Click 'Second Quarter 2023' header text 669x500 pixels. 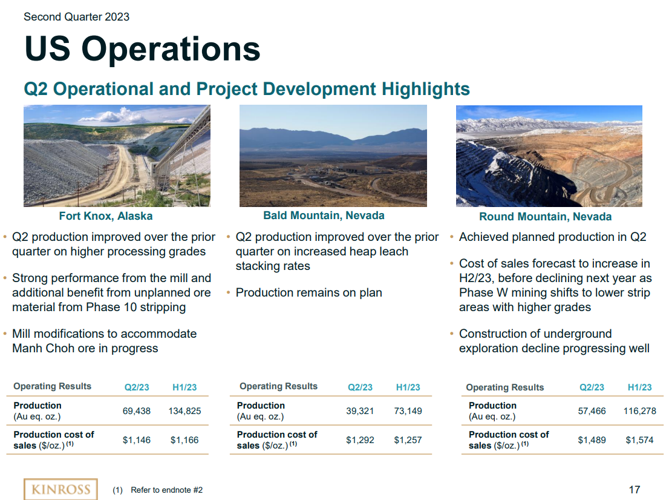coord(76,17)
